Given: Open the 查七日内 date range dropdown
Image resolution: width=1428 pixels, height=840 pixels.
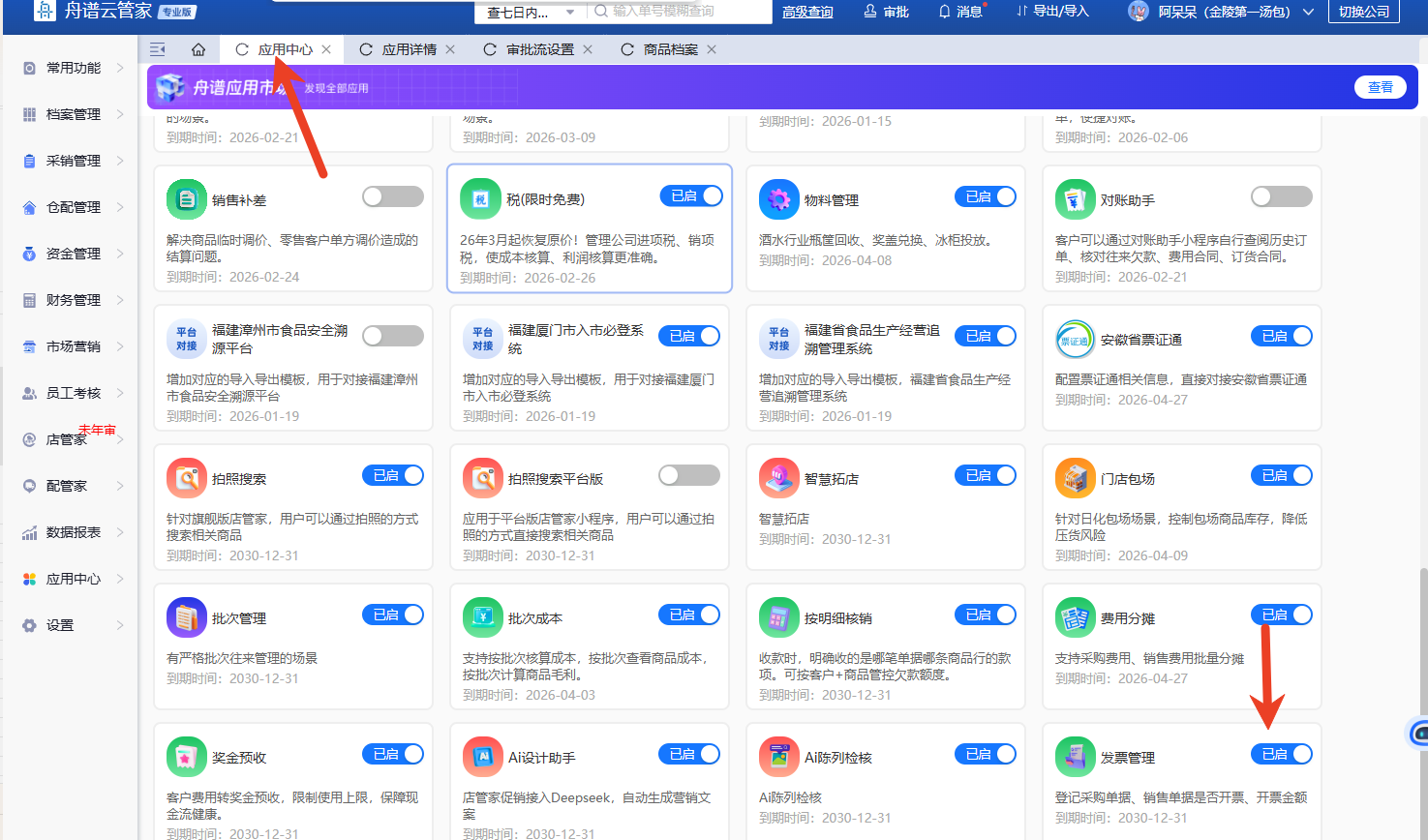Looking at the screenshot, I should pyautogui.click(x=529, y=13).
